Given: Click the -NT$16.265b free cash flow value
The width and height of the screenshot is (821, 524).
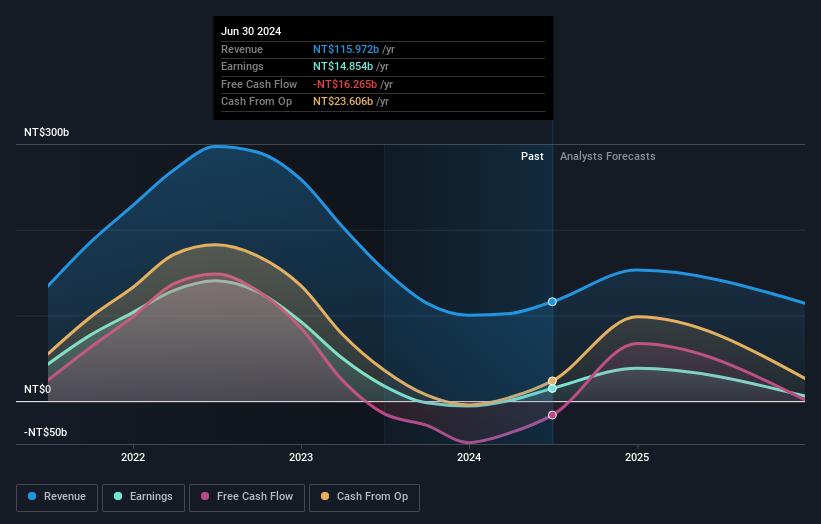Looking at the screenshot, I should pyautogui.click(x=345, y=84).
